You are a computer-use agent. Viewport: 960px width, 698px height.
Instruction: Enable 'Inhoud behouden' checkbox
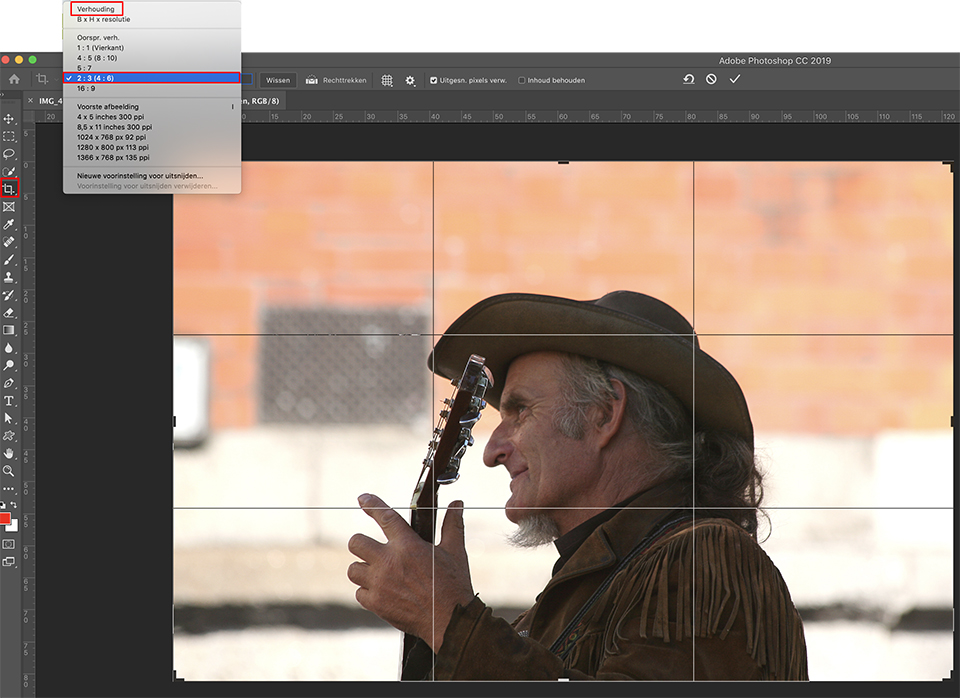522,80
